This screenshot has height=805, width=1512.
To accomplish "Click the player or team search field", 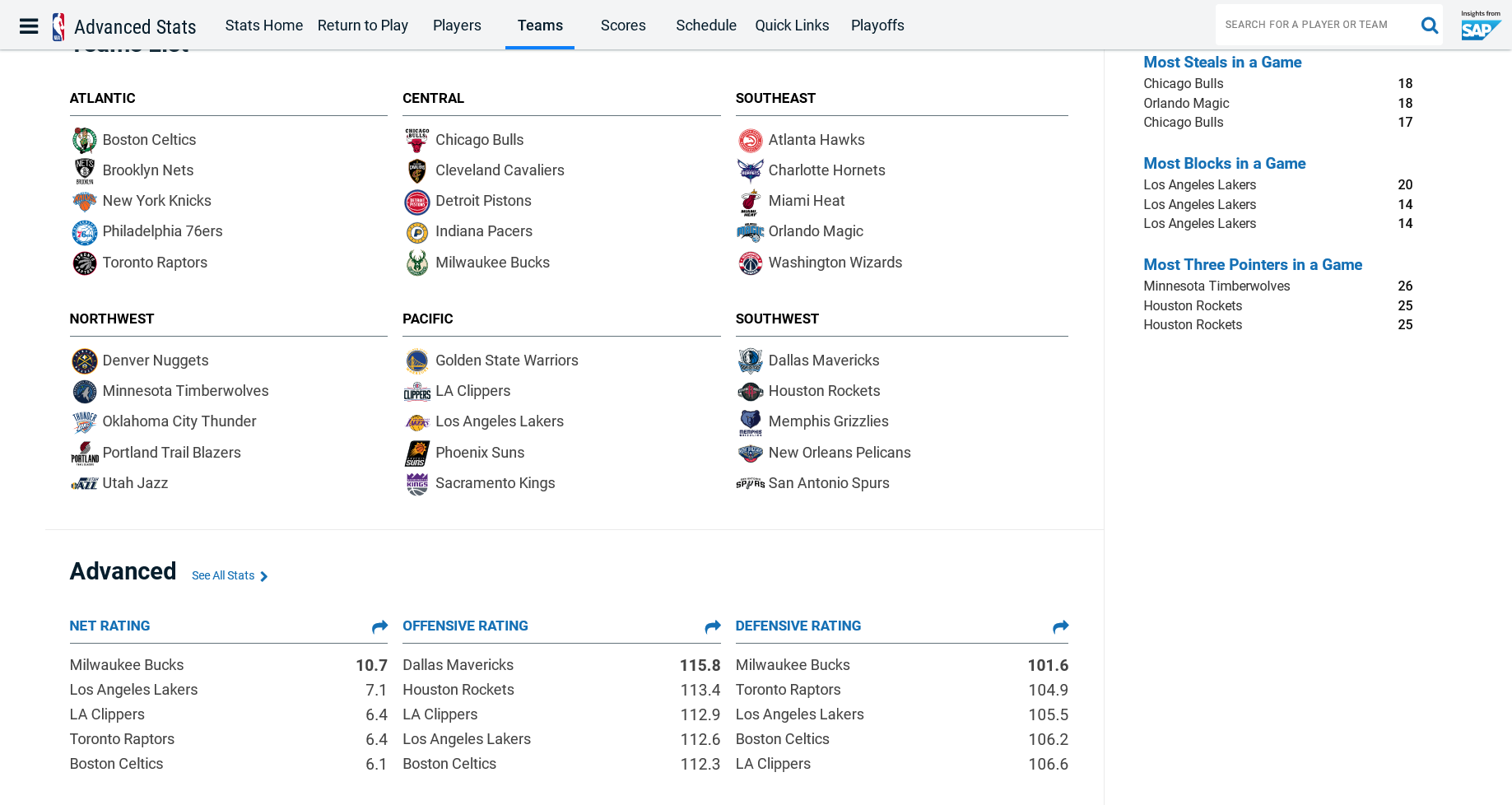I will (x=1317, y=25).
